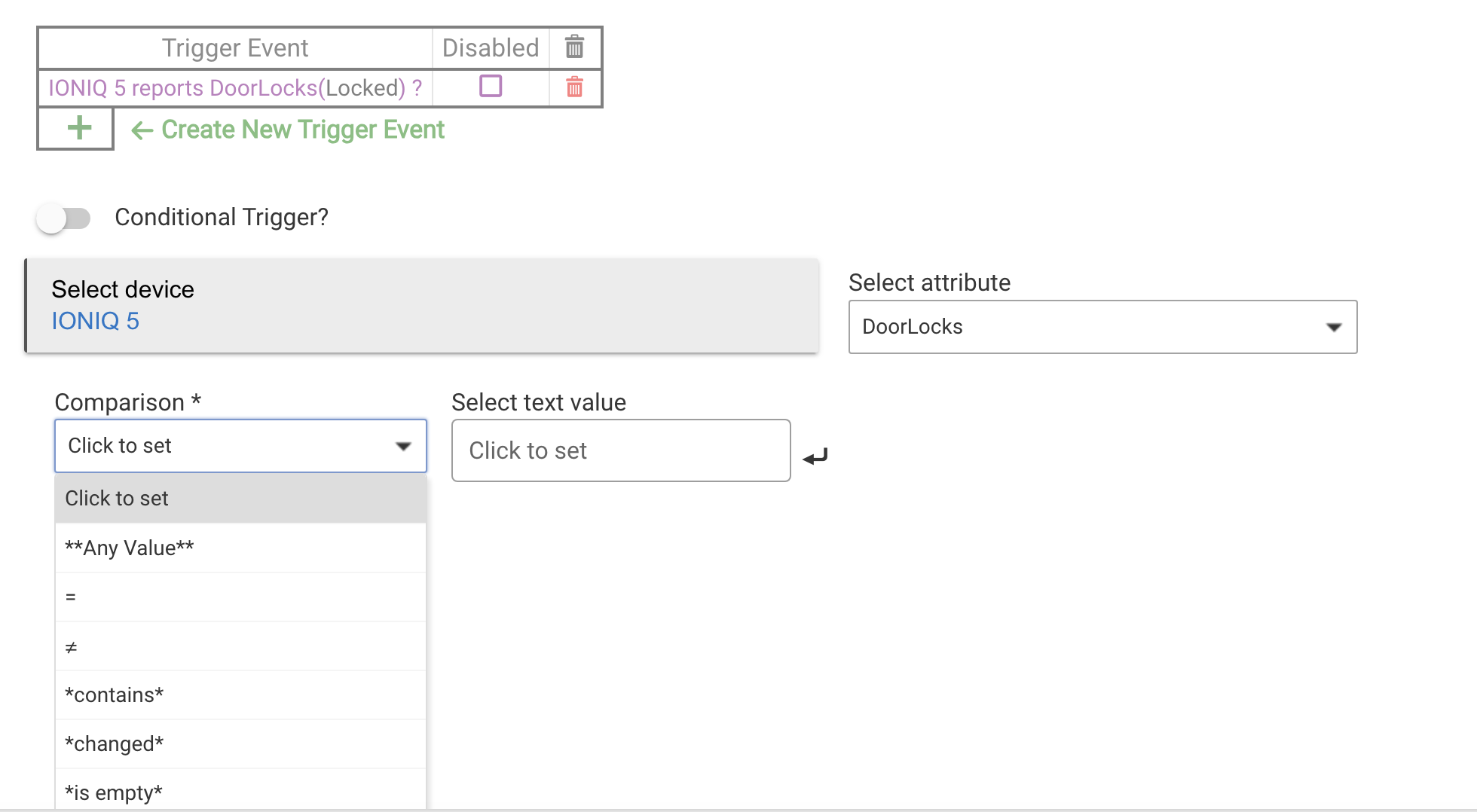Click the enter arrow icon beside text value

(815, 456)
